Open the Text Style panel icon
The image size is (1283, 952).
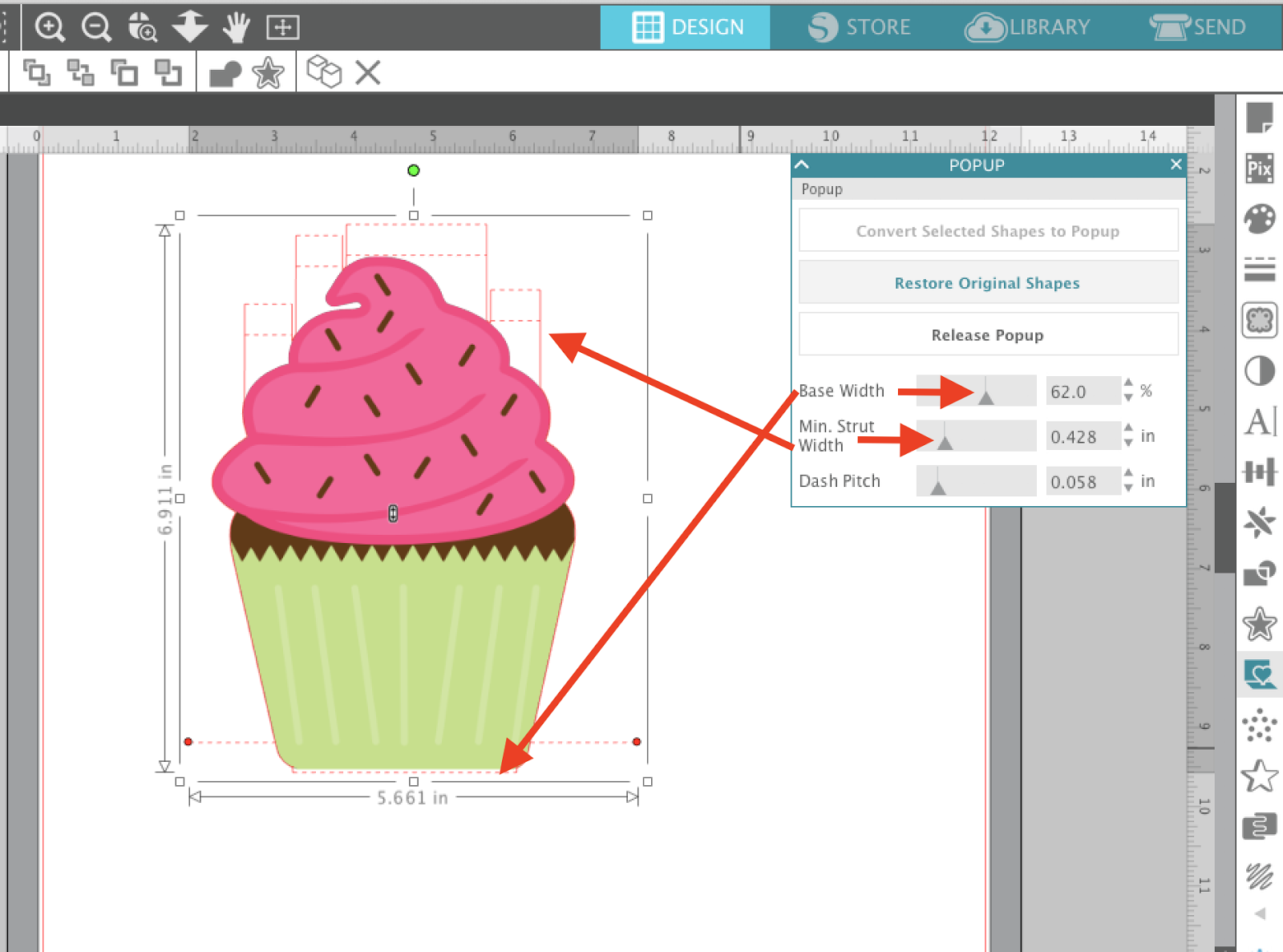click(1260, 421)
